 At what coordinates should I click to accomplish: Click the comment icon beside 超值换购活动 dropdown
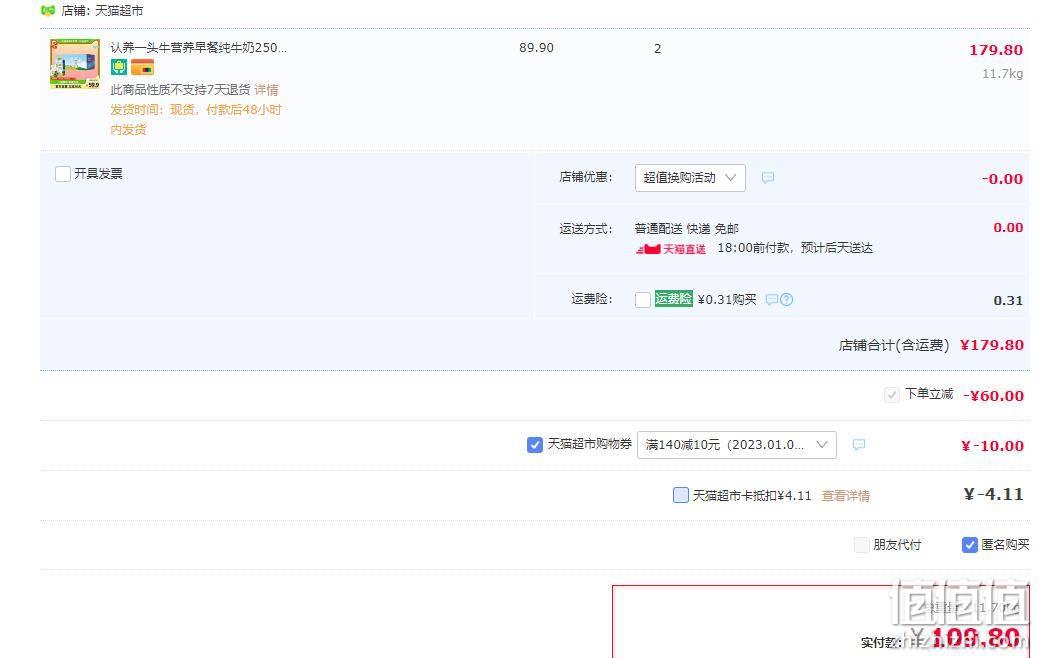coord(767,178)
